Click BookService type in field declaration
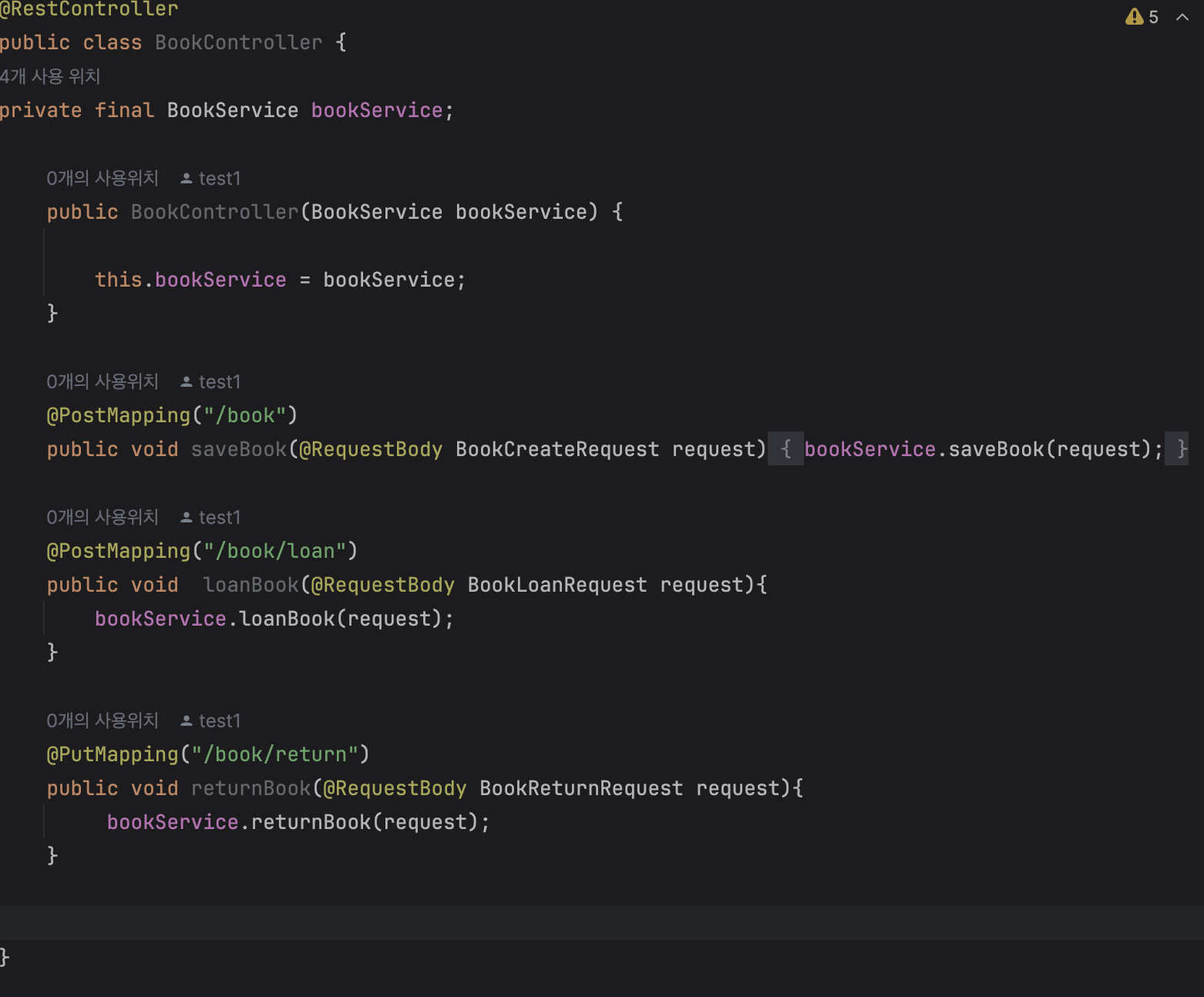This screenshot has height=997, width=1204. (233, 110)
